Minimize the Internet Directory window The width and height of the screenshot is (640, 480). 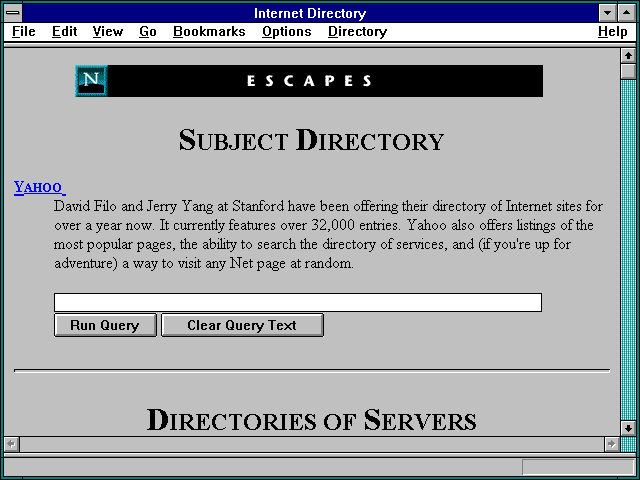coord(607,13)
